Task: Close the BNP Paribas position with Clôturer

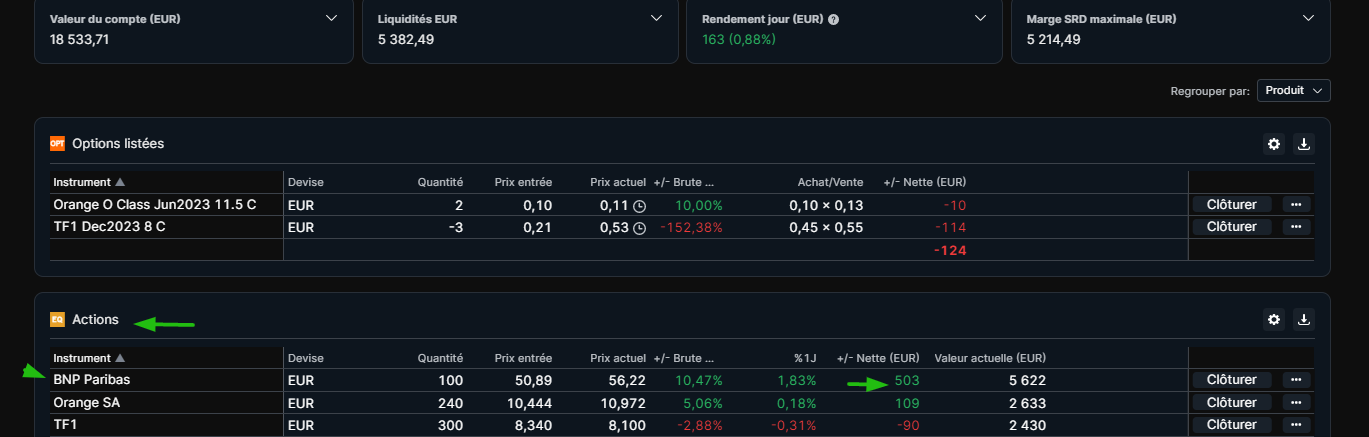Action: coord(1231,380)
